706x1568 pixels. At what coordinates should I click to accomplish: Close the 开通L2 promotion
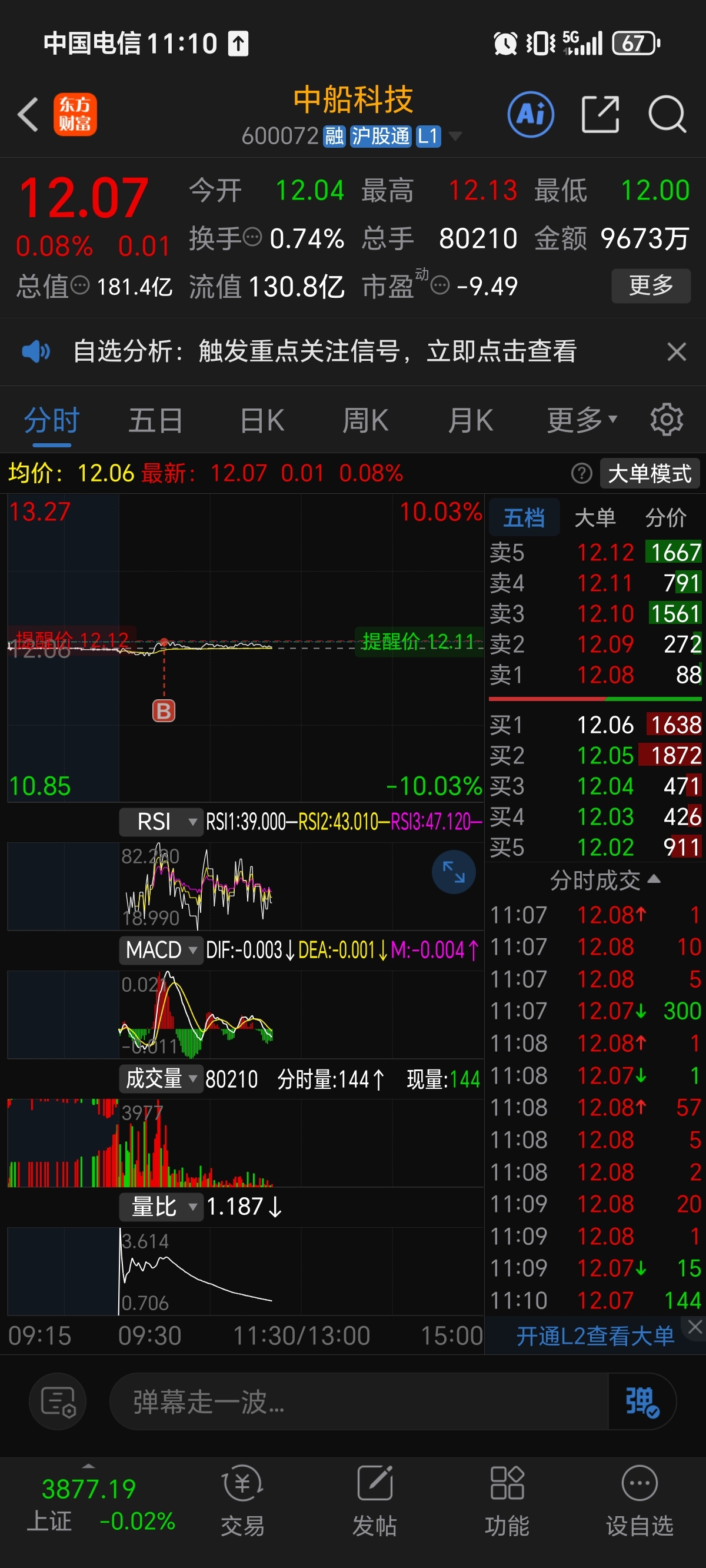(x=694, y=1327)
